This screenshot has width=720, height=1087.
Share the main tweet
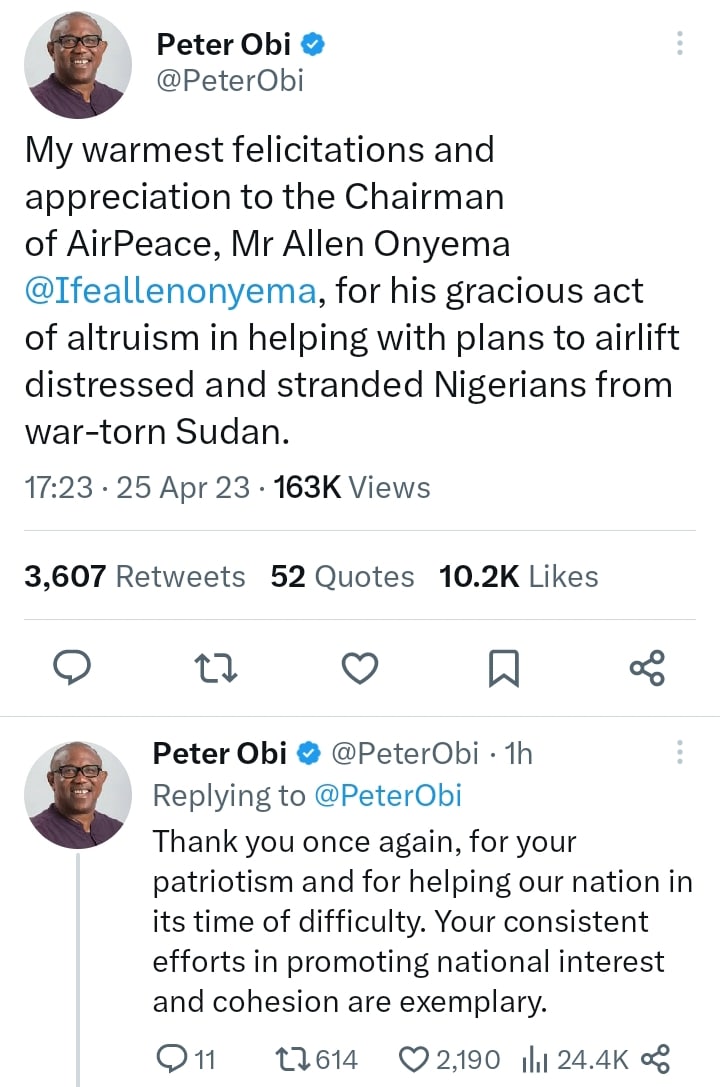647,668
